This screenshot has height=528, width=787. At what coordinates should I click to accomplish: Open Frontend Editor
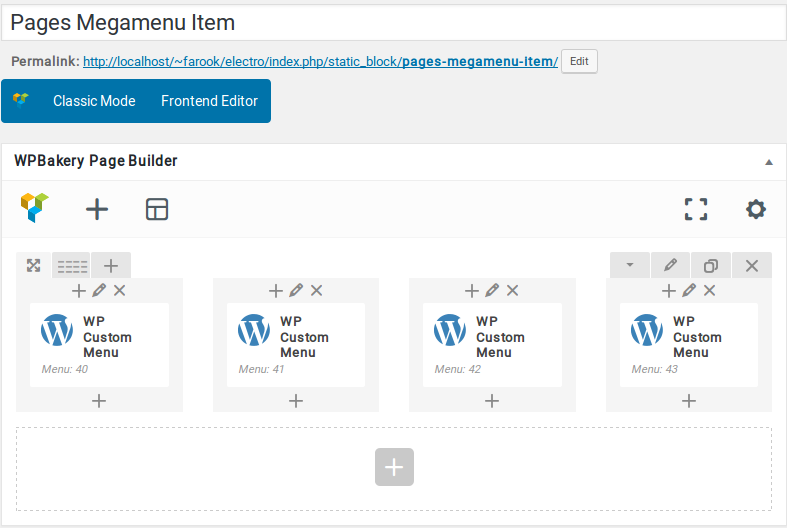point(209,101)
